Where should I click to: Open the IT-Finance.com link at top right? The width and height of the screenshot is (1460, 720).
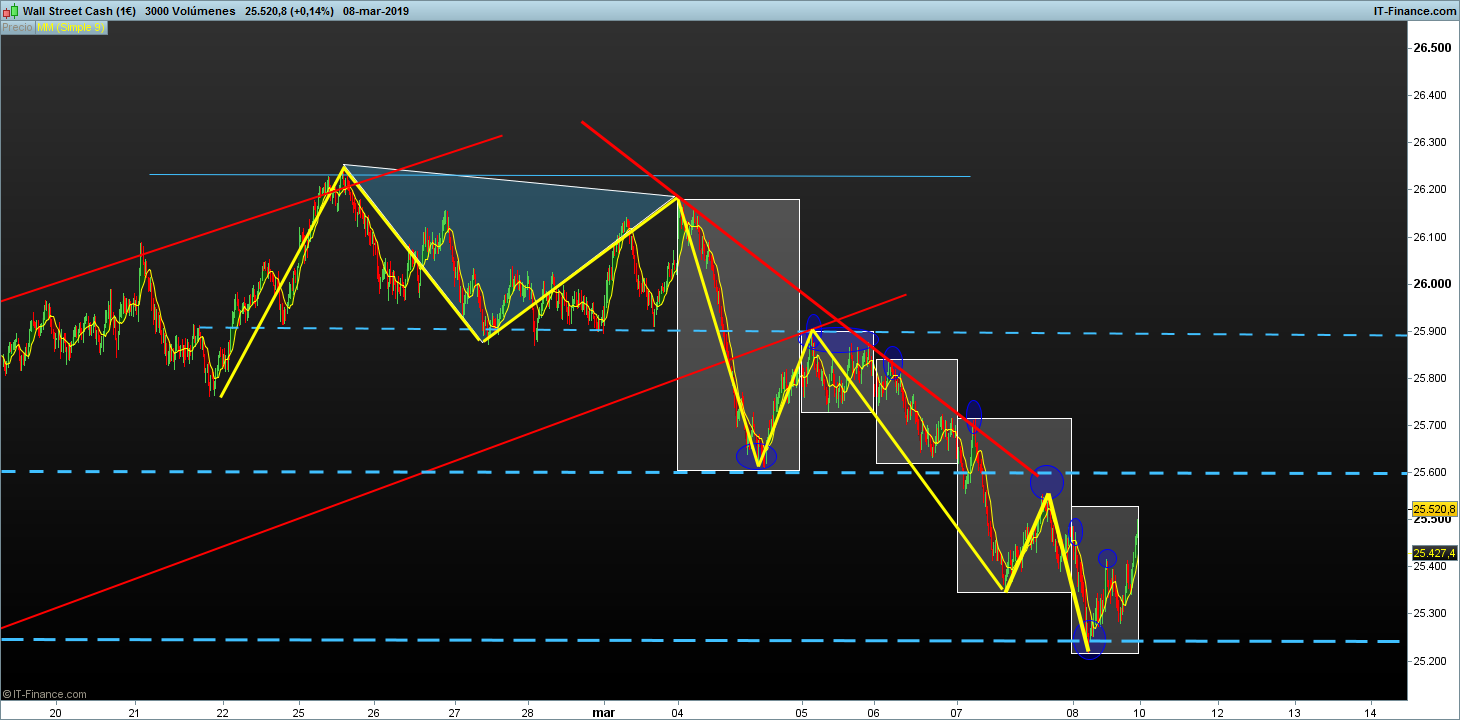pyautogui.click(x=1415, y=11)
